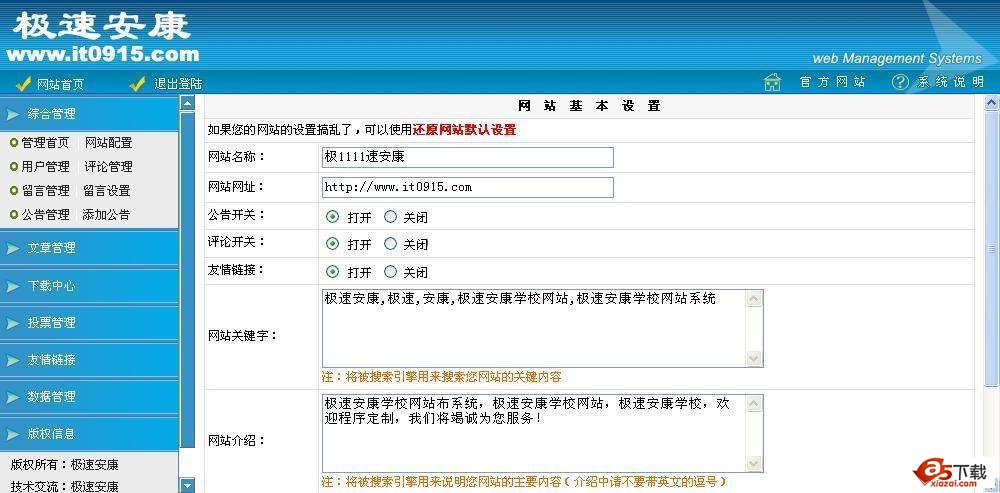Click the main page scrollbar thumb
The width and height of the screenshot is (1000, 493).
[x=992, y=247]
